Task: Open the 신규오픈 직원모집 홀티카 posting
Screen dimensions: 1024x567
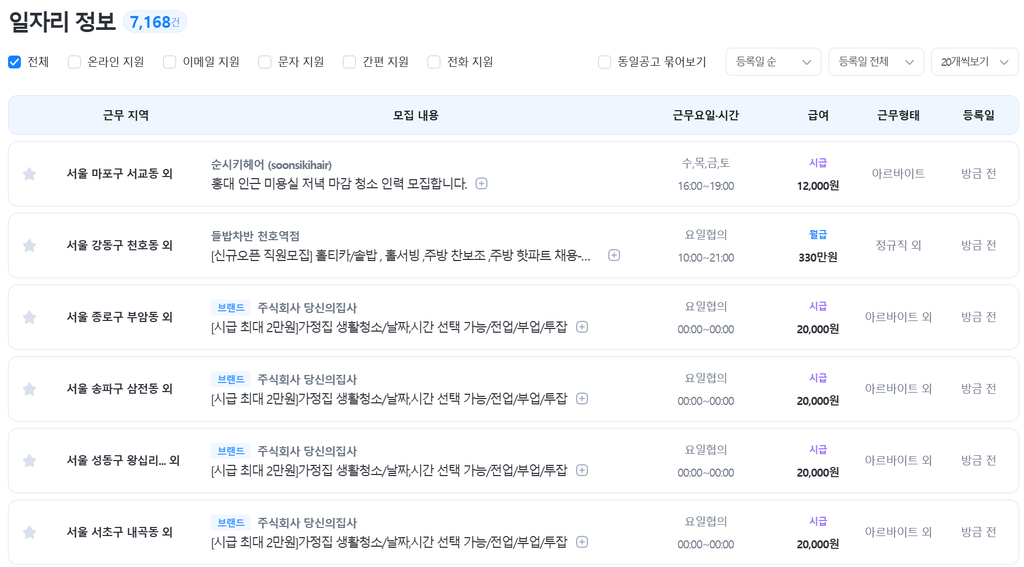Action: pyautogui.click(x=400, y=256)
